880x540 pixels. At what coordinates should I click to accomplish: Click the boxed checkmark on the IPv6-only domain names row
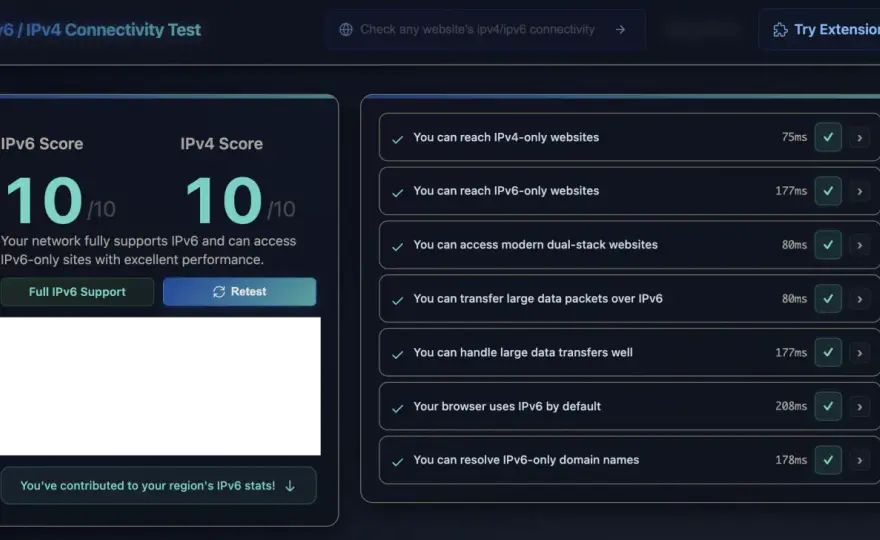828,460
